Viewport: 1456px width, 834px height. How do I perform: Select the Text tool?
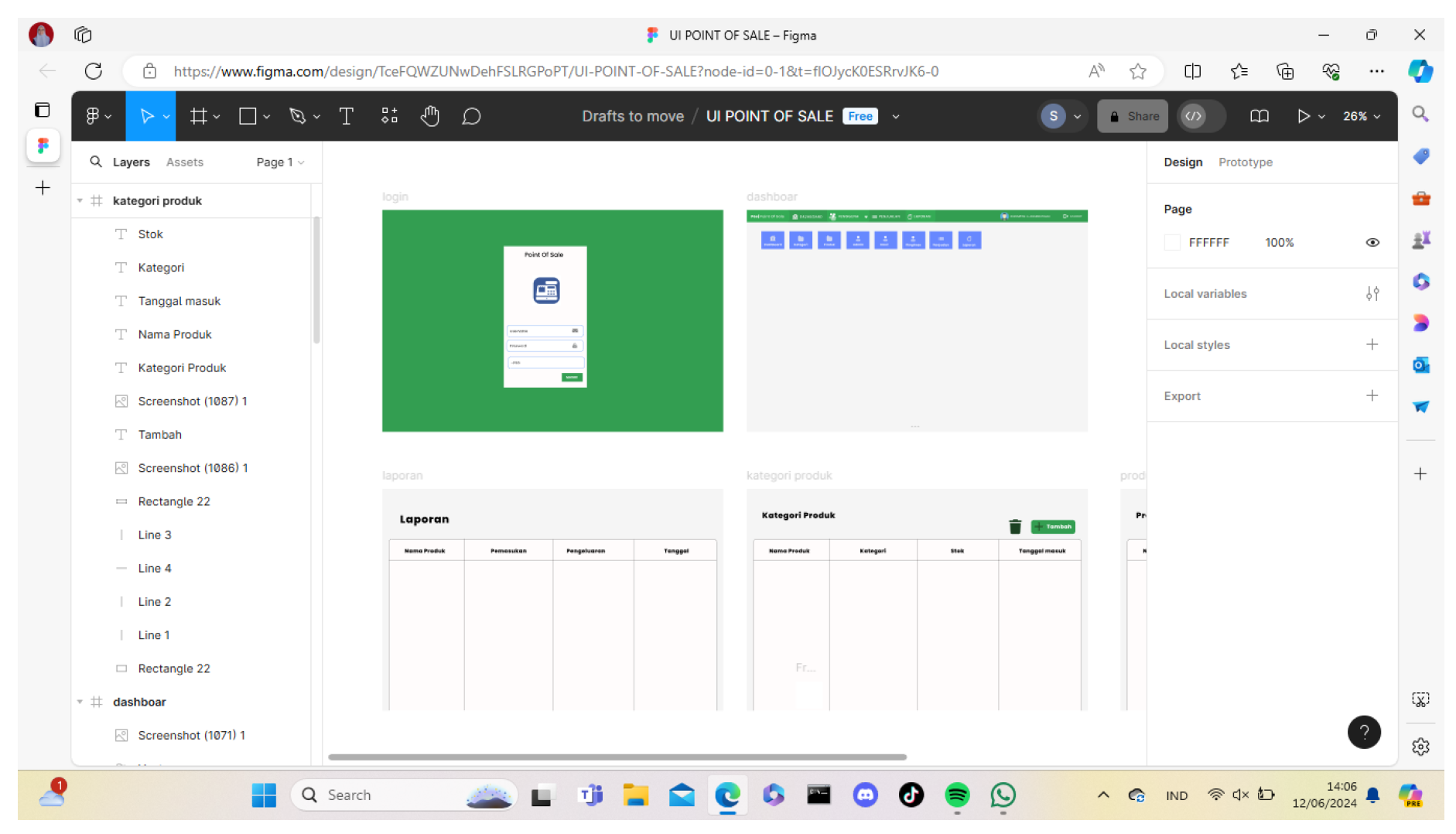(x=346, y=116)
